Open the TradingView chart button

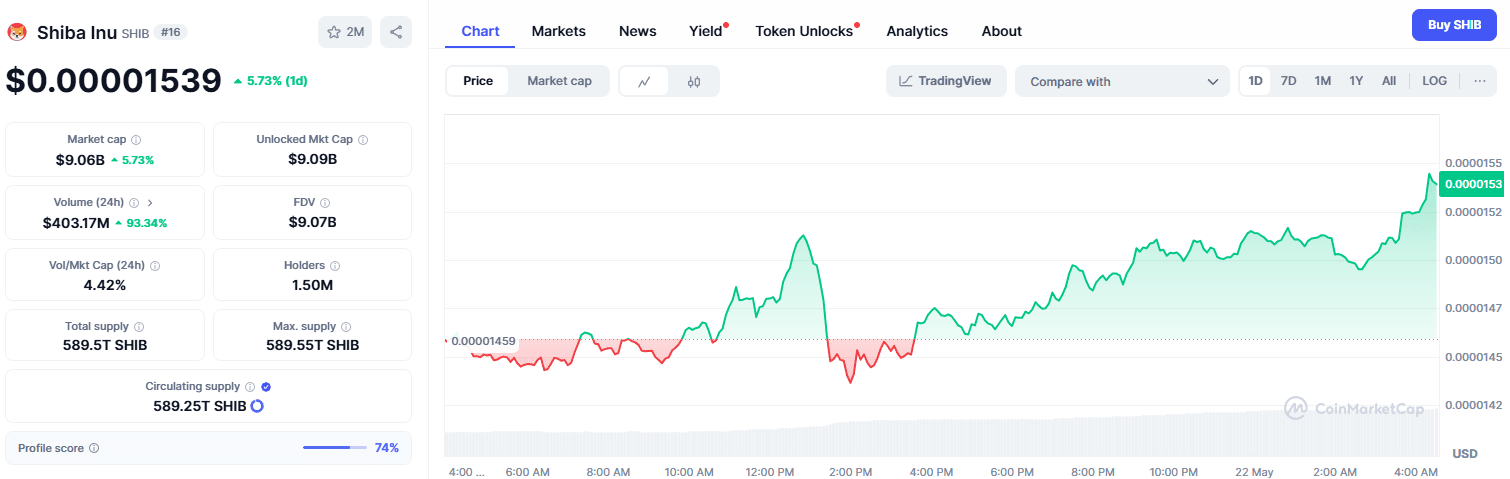[945, 81]
